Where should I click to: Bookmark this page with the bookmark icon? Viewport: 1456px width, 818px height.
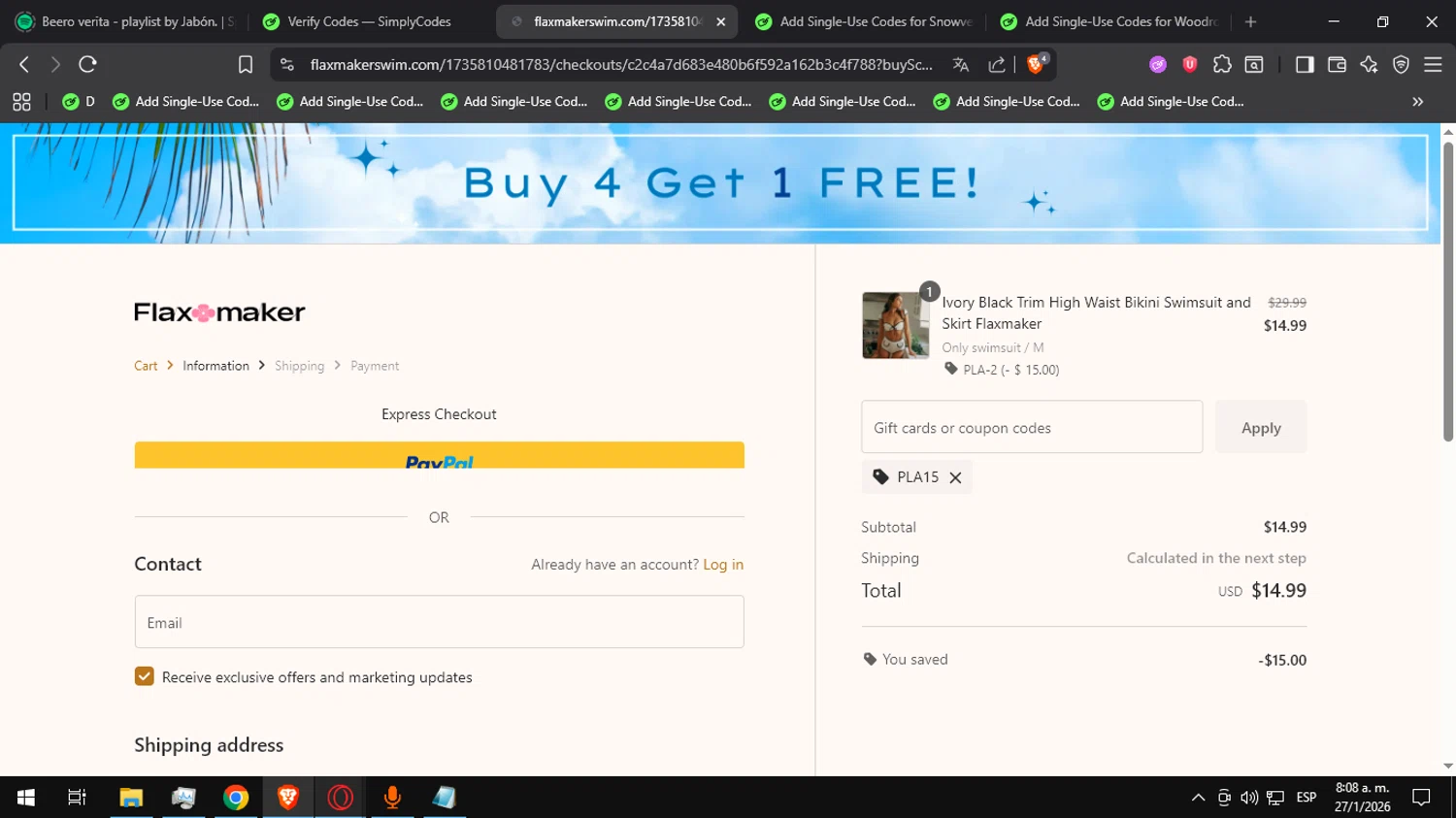tap(246, 64)
